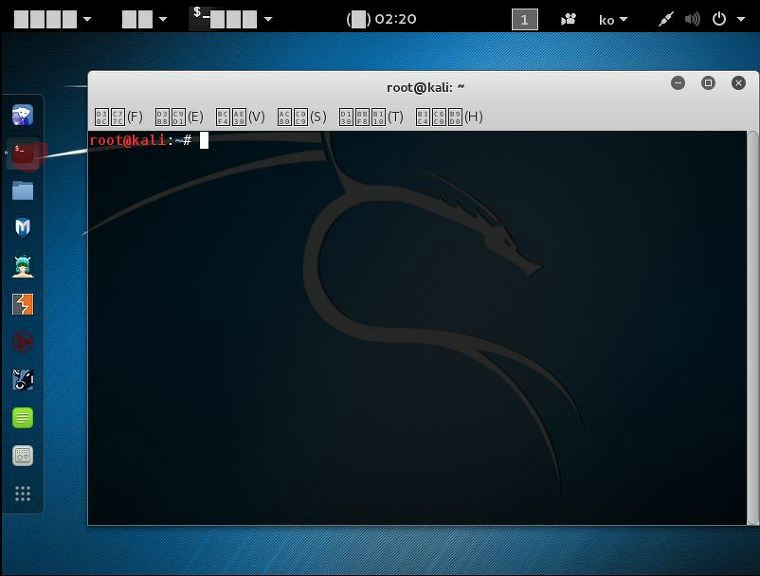Click the clock showing 02:20
The image size is (760, 576).
[381, 19]
